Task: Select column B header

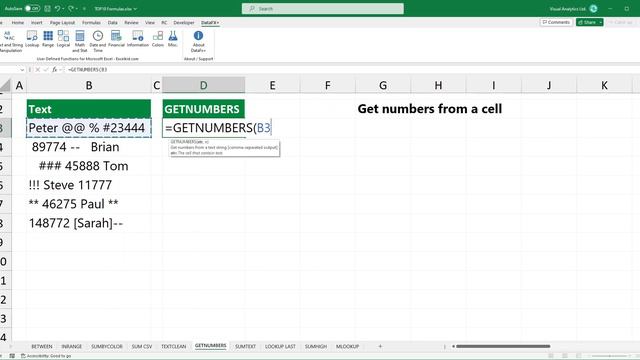Action: (89, 85)
